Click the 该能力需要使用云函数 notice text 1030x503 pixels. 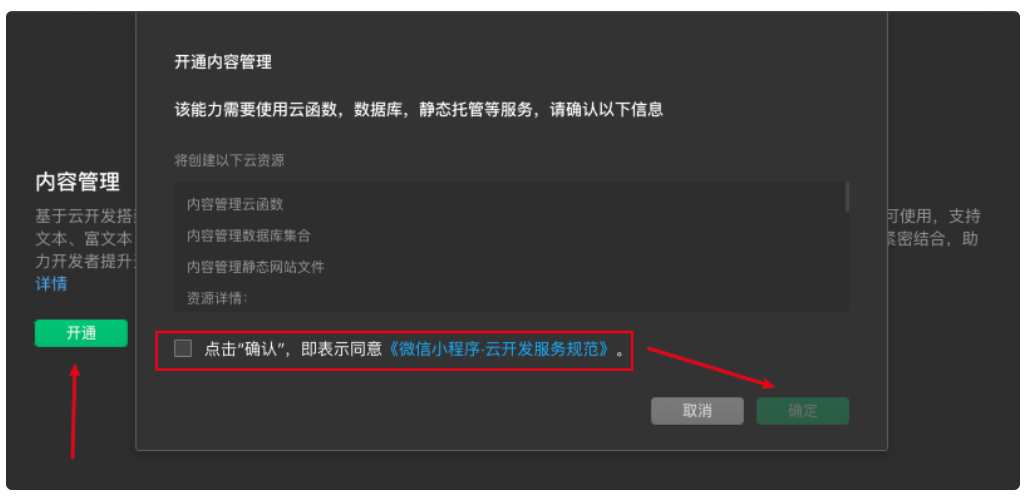[418, 110]
